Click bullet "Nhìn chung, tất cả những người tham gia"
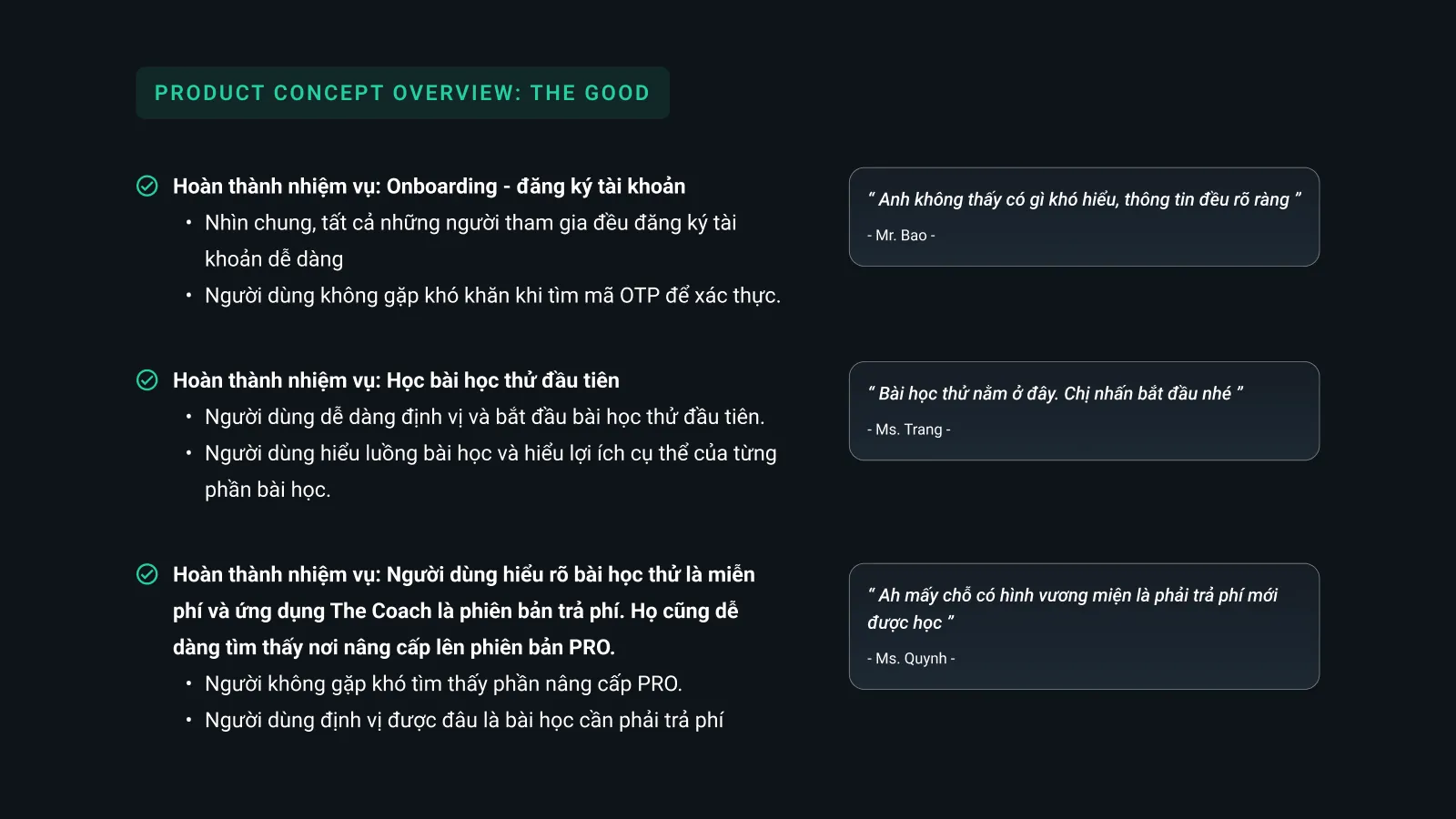 click(470, 241)
